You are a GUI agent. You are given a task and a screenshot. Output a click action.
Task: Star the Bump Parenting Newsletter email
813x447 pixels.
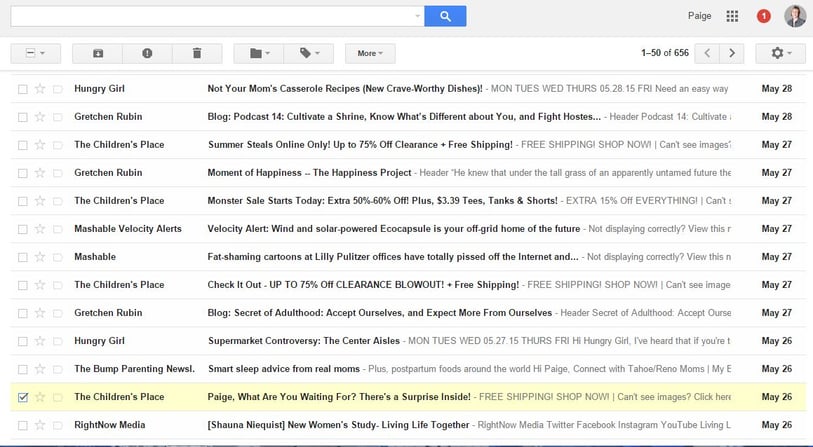point(40,369)
